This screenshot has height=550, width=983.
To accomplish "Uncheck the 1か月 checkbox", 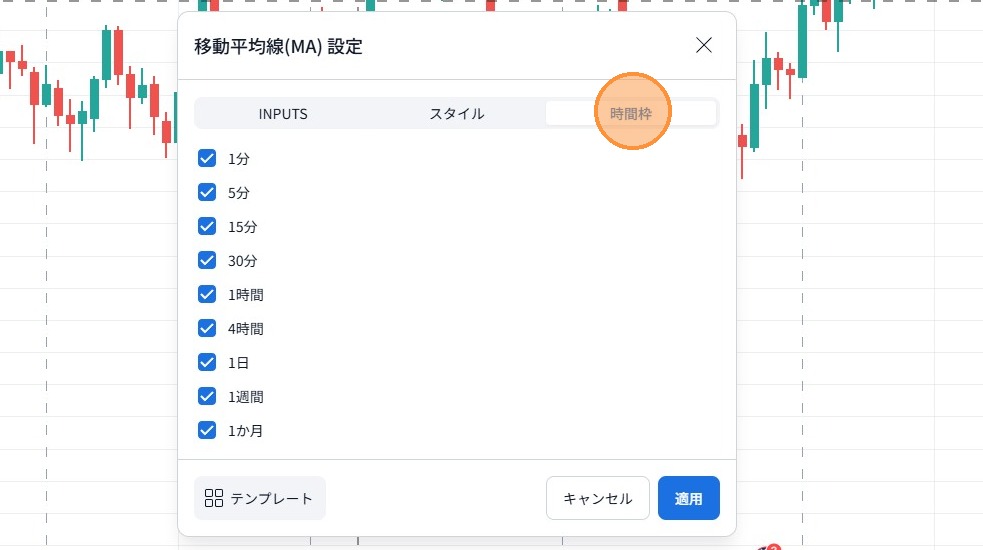I will point(207,430).
